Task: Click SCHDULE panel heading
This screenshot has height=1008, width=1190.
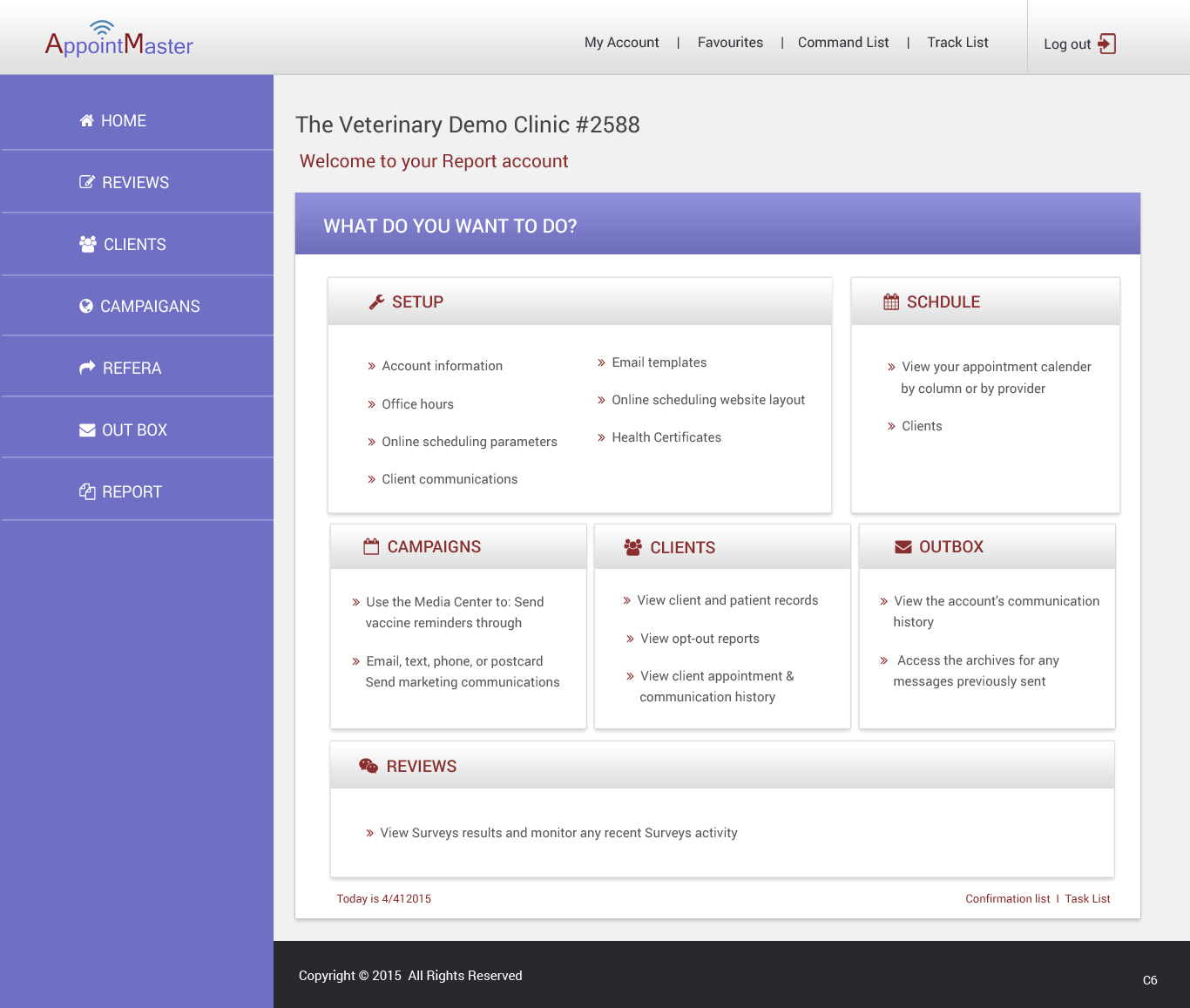Action: [x=943, y=301]
